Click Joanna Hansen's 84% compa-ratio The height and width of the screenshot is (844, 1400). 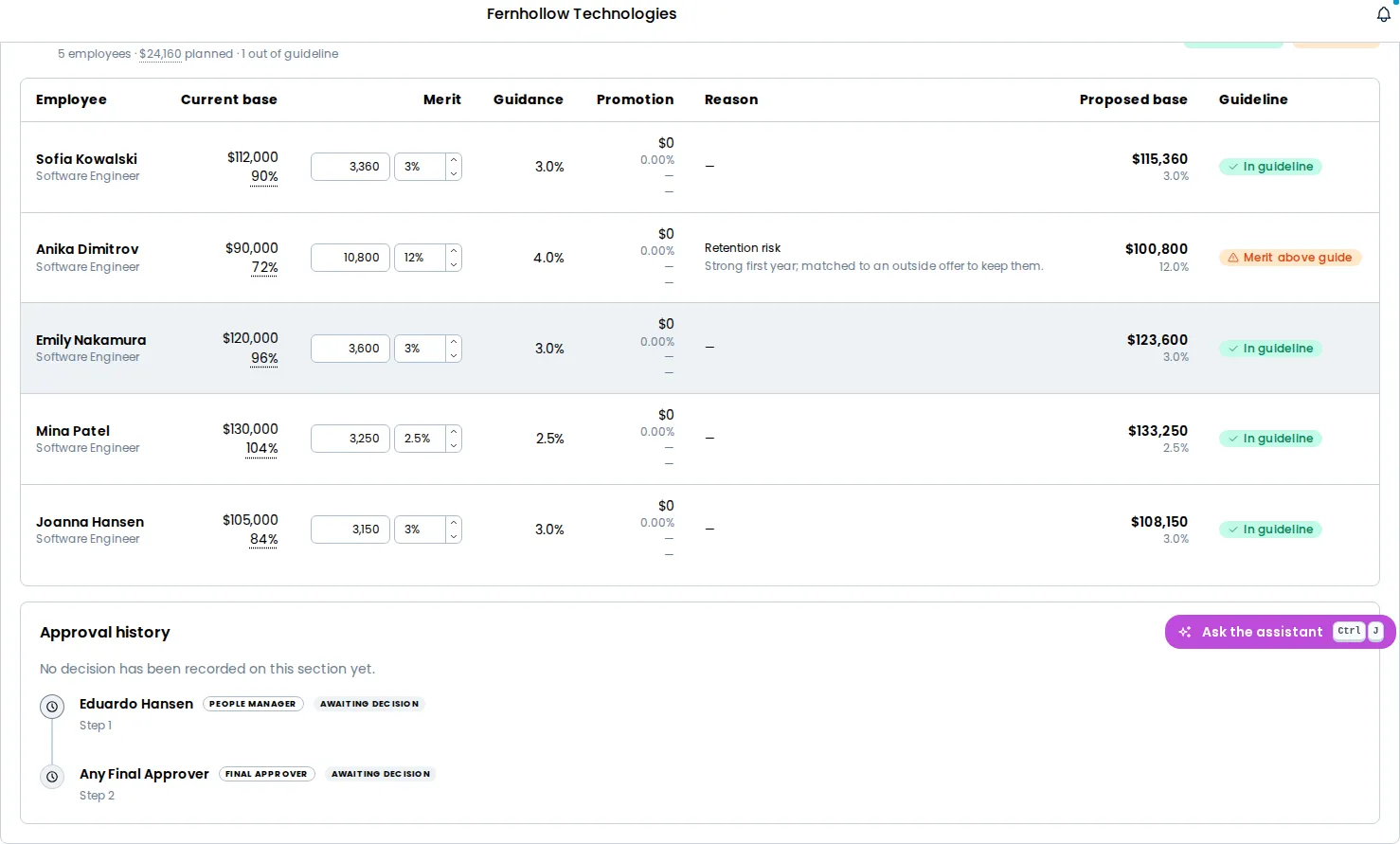[264, 540]
